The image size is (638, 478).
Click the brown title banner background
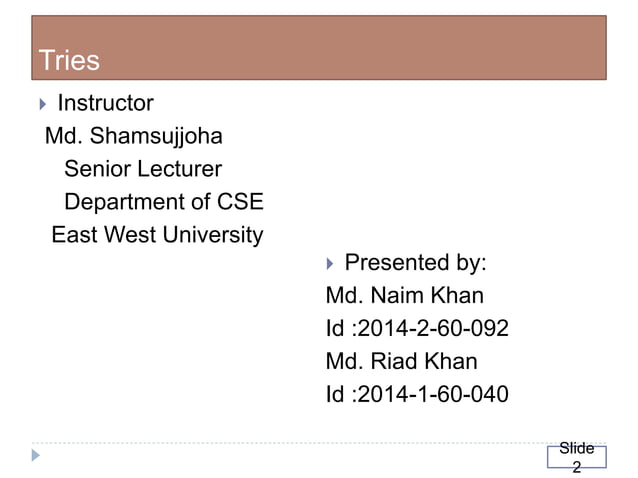click(x=350, y=45)
